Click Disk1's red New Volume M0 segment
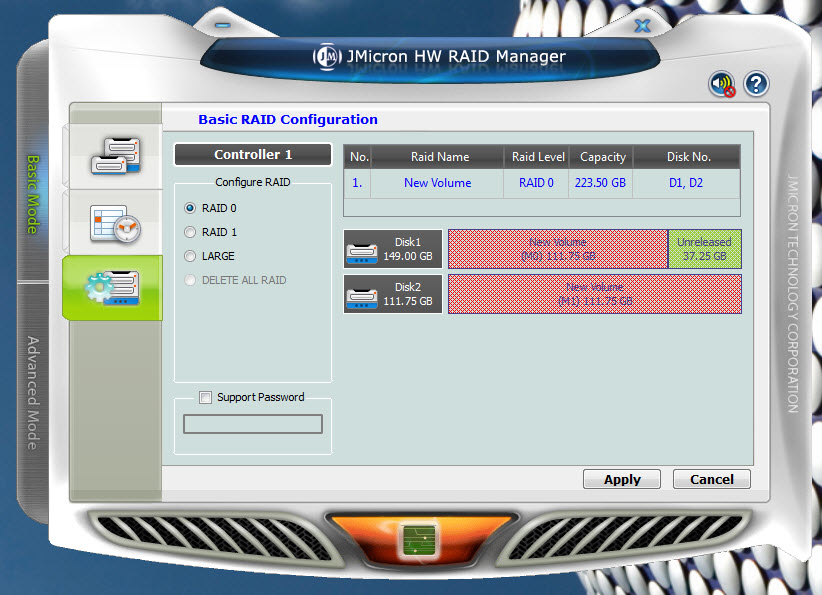 click(x=558, y=249)
